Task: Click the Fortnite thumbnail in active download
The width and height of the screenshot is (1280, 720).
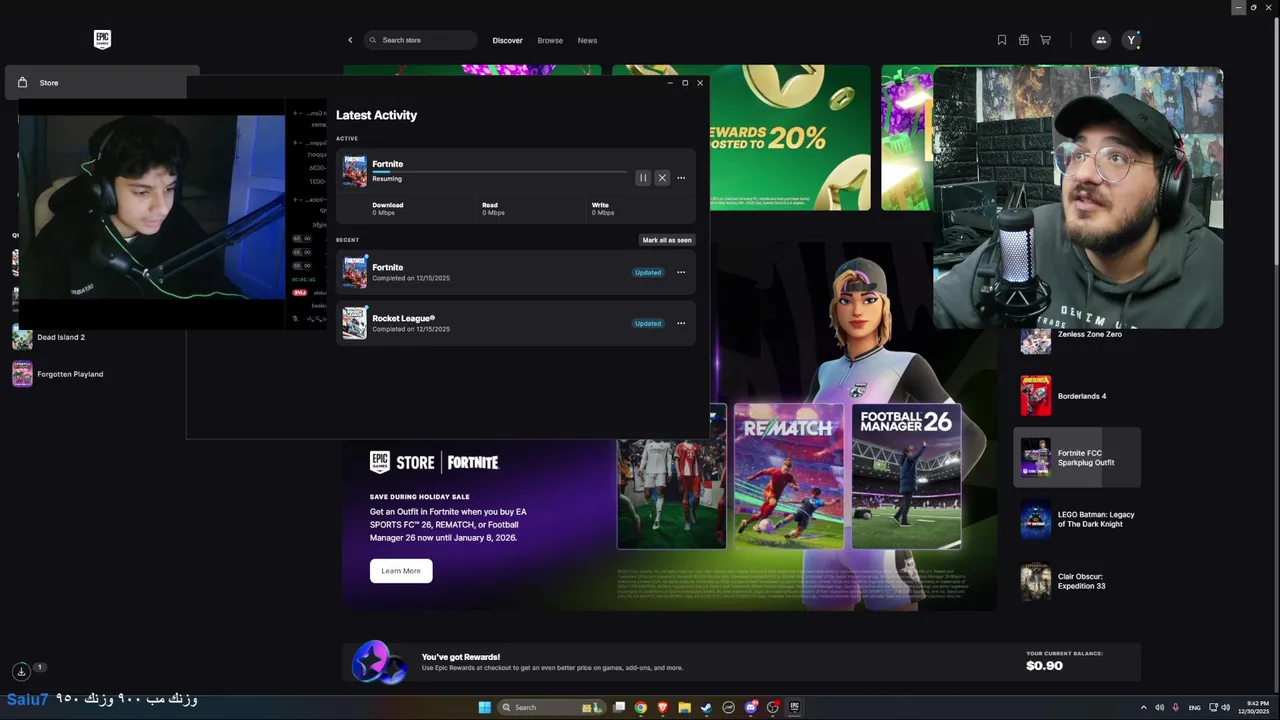Action: click(354, 171)
